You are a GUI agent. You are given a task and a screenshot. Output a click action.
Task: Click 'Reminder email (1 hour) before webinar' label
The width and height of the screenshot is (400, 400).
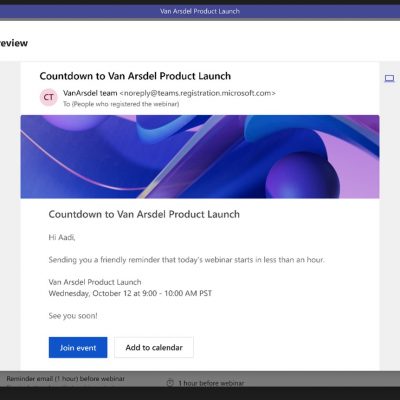tap(66, 379)
